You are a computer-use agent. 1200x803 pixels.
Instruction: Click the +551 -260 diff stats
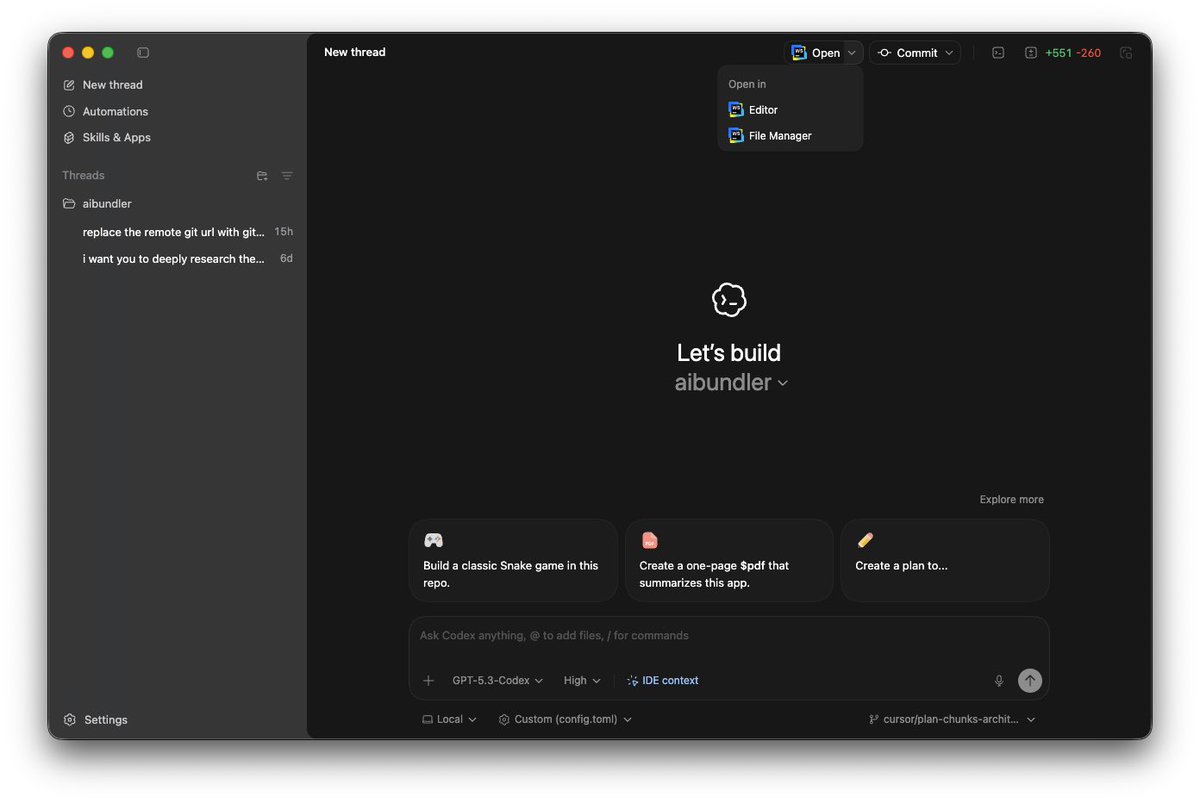(x=1073, y=53)
